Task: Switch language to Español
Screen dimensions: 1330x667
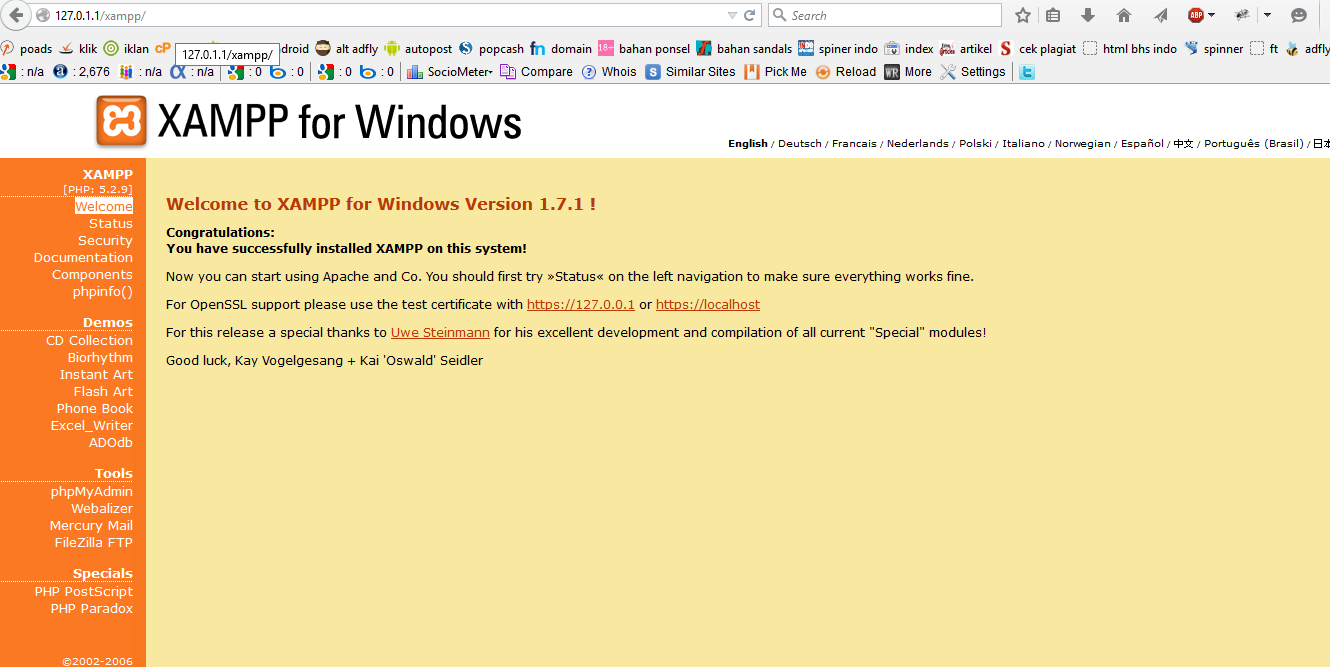Action: coord(1142,144)
